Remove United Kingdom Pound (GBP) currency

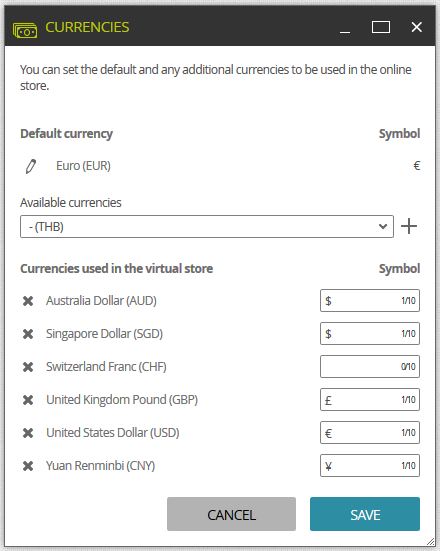pyautogui.click(x=28, y=400)
